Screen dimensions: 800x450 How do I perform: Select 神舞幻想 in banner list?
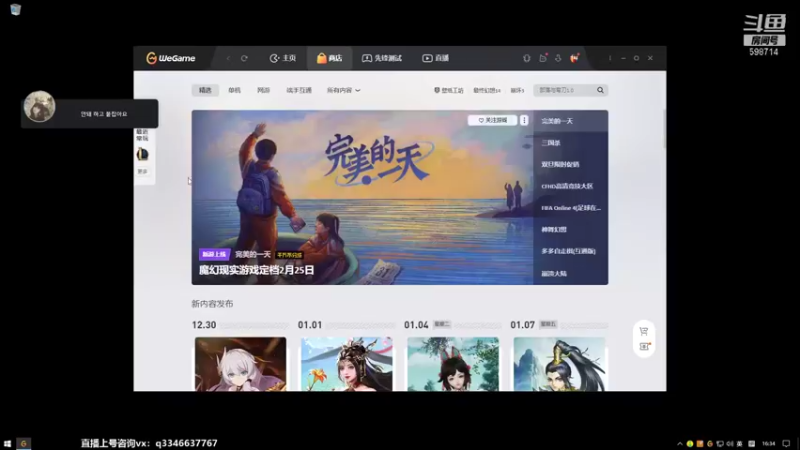tap(570, 230)
